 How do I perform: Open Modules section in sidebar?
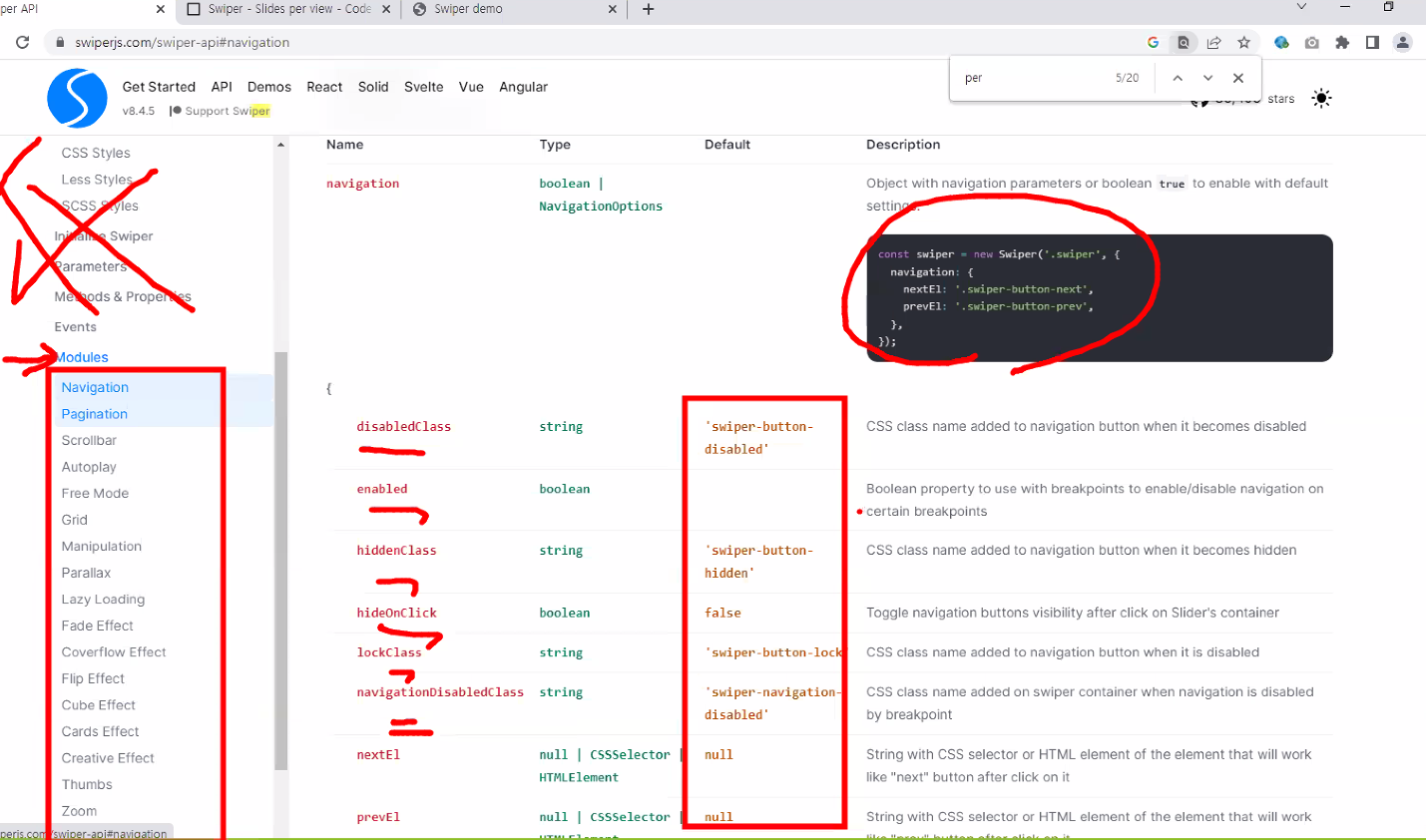[x=82, y=357]
